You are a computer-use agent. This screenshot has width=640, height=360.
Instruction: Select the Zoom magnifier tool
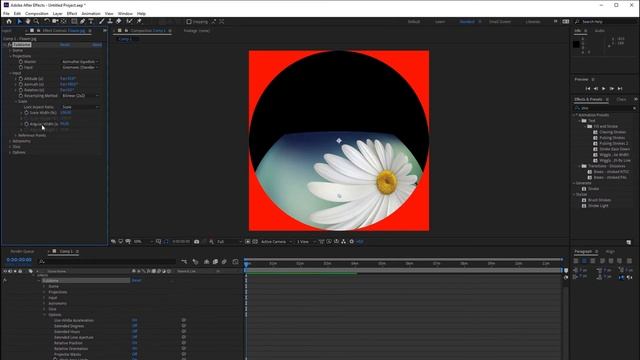point(36,21)
